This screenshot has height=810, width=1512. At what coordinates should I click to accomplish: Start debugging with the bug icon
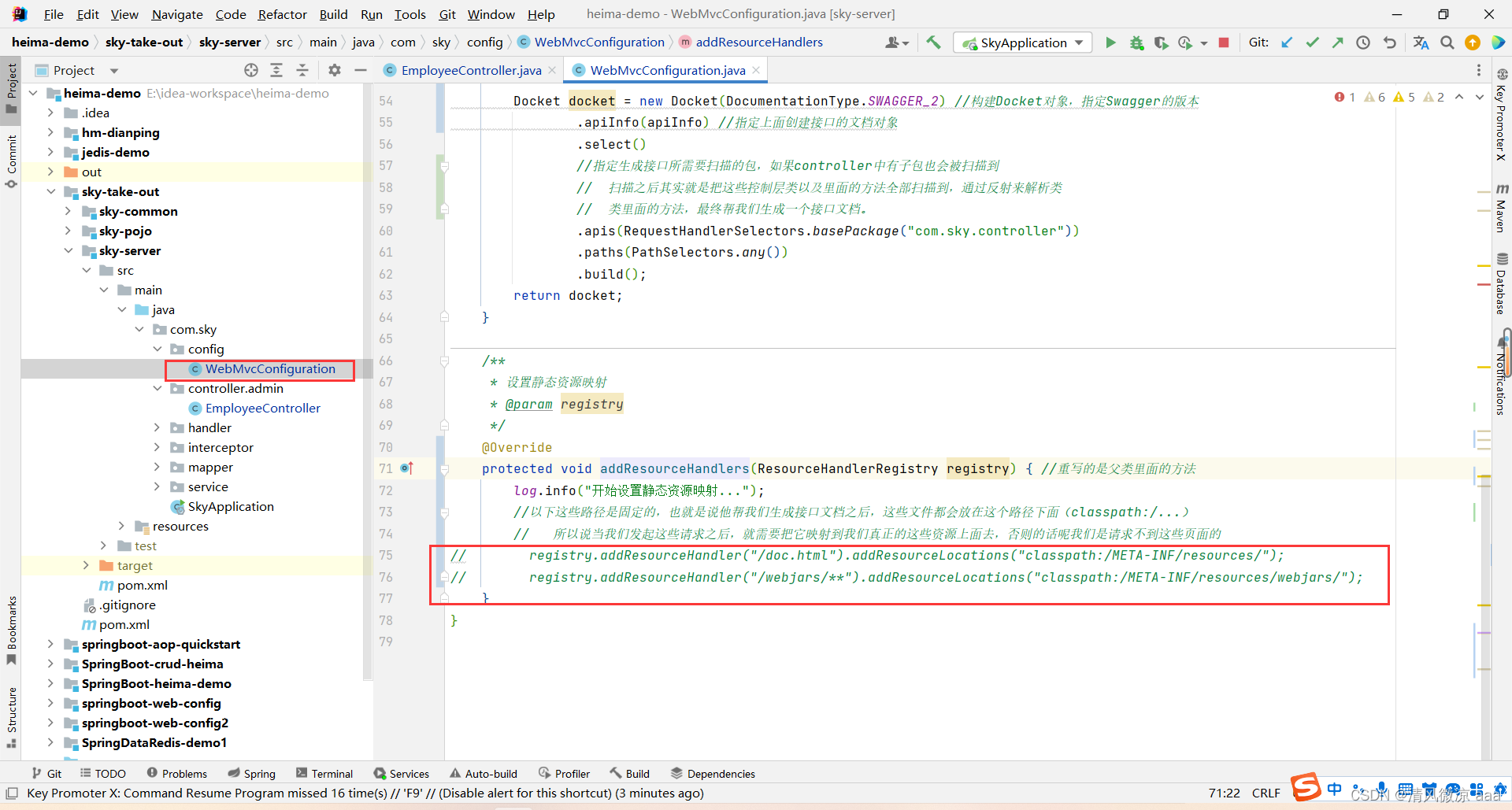coord(1136,43)
